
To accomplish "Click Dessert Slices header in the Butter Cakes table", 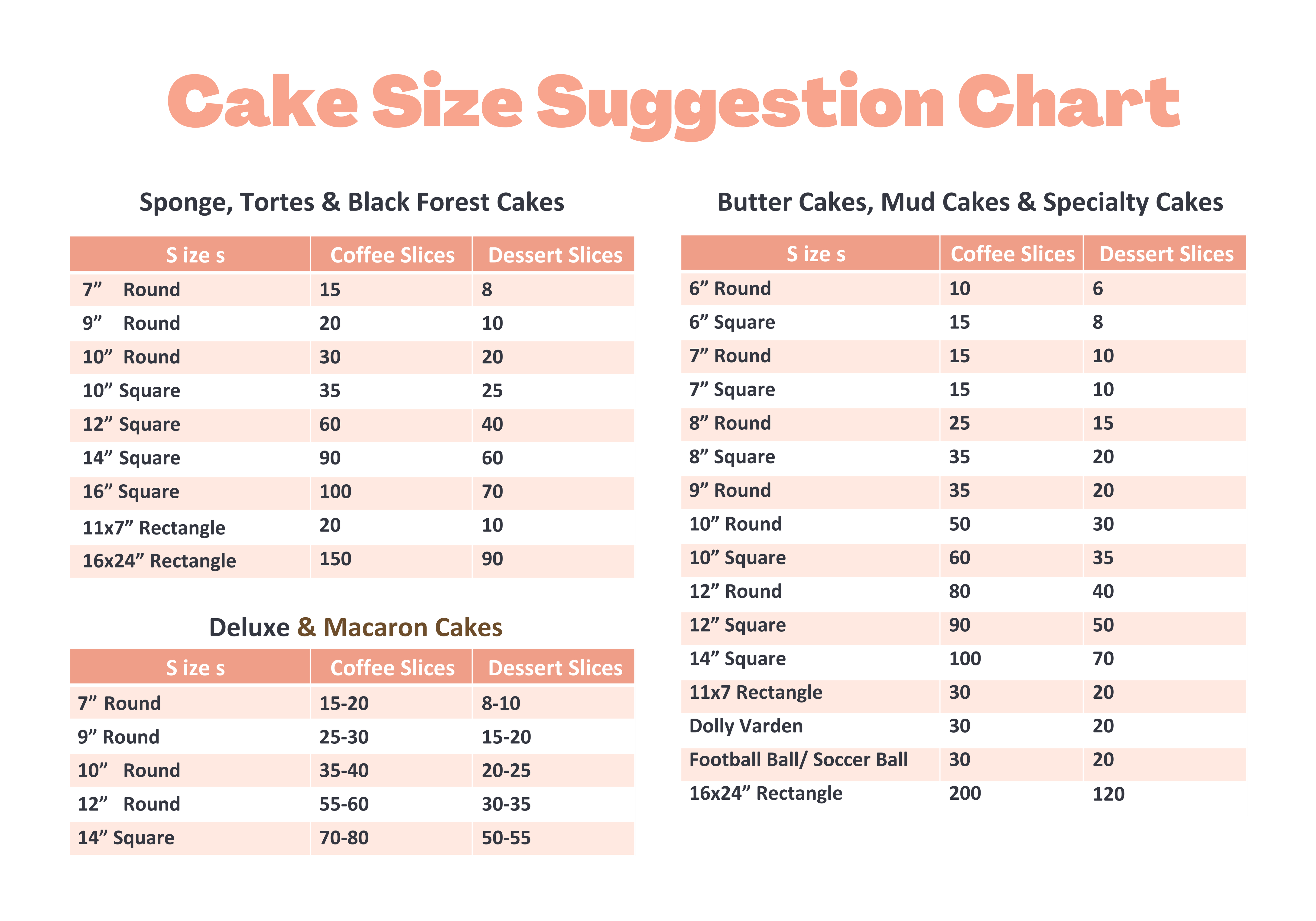I will click(x=1166, y=254).
